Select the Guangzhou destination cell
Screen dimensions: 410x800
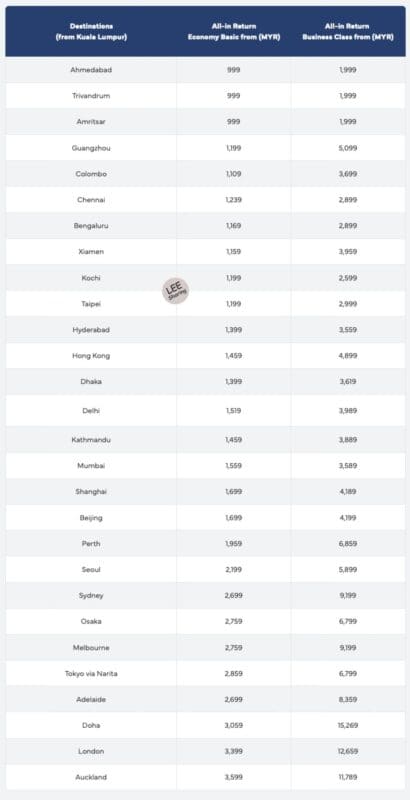tap(91, 148)
